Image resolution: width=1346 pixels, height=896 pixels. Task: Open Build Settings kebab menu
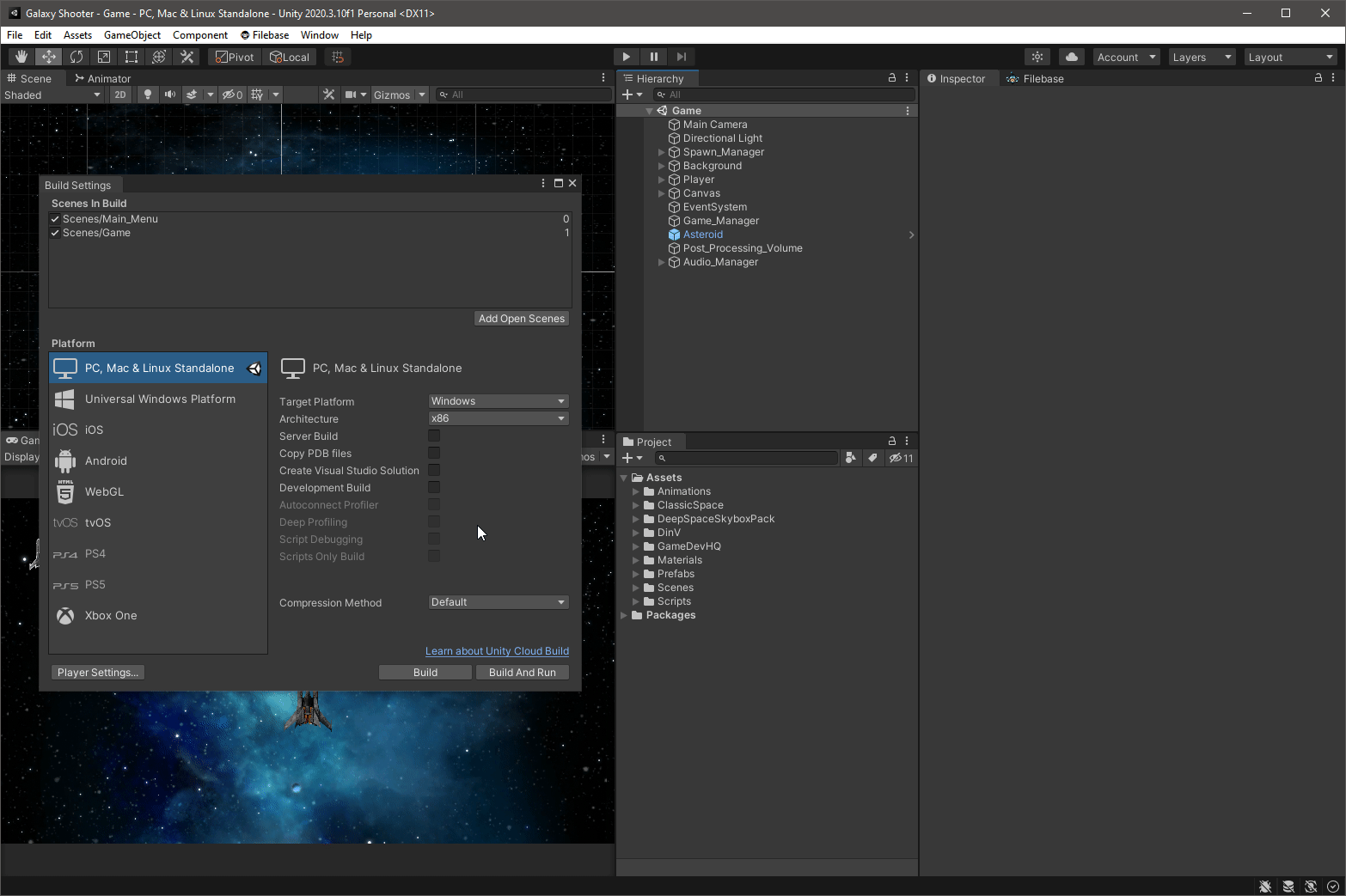[x=543, y=183]
